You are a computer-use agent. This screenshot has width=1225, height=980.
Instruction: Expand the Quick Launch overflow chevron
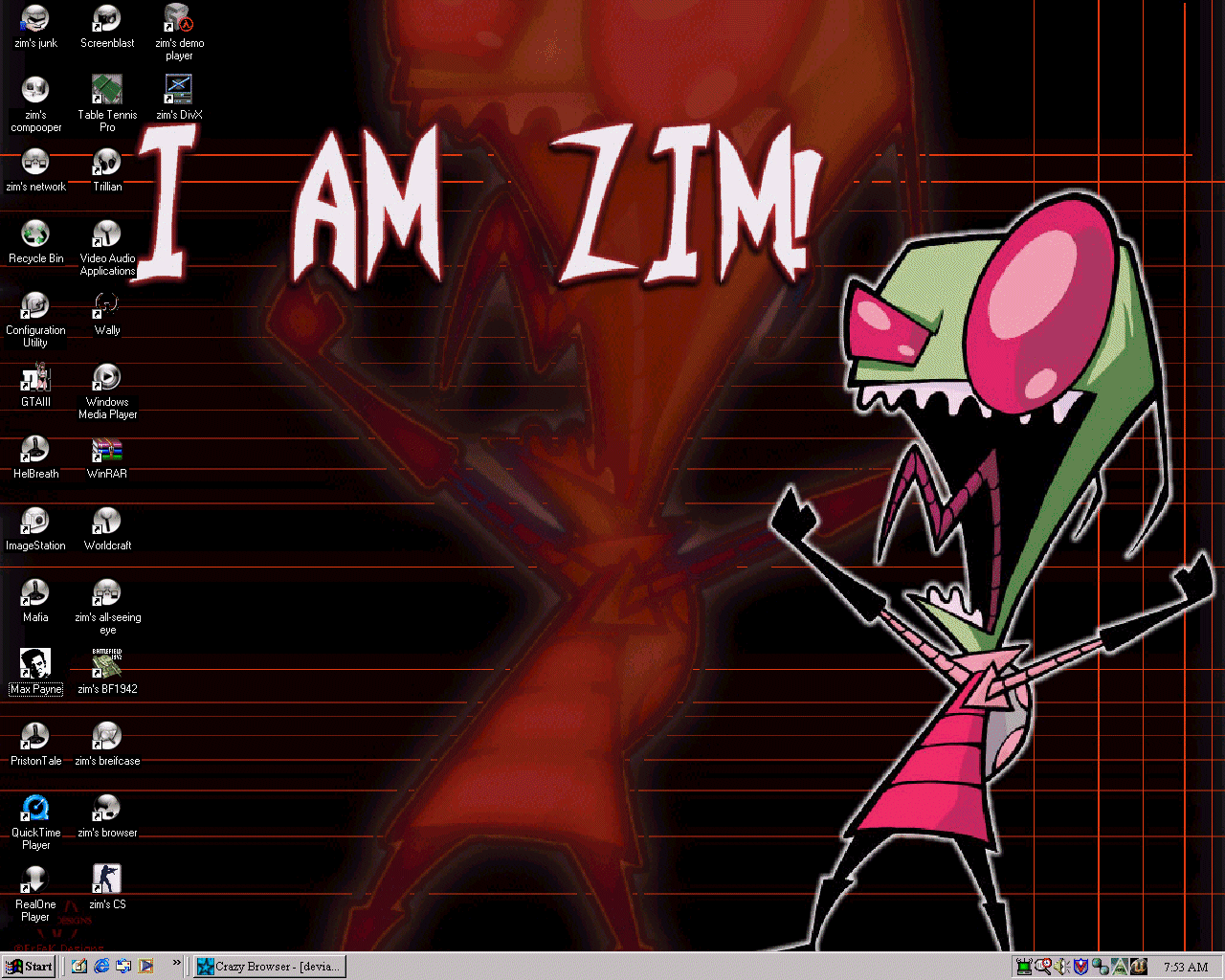point(176,963)
